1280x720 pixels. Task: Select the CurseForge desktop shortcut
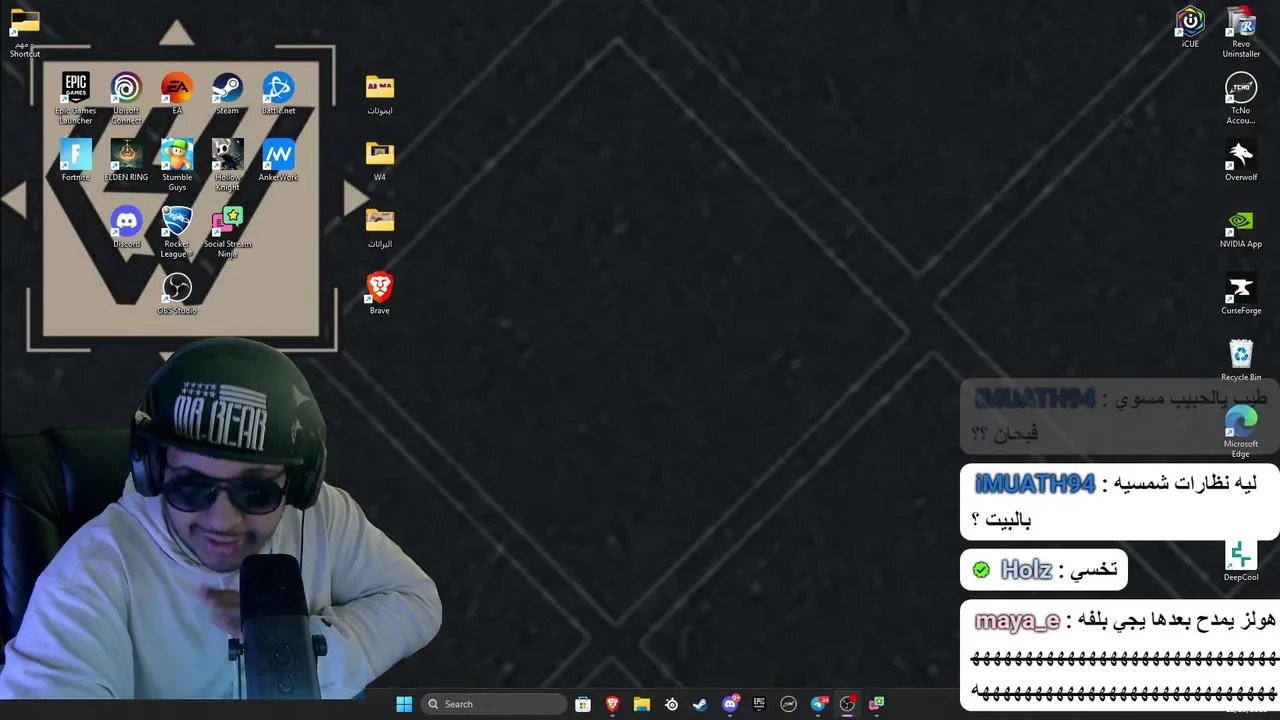(x=1241, y=293)
